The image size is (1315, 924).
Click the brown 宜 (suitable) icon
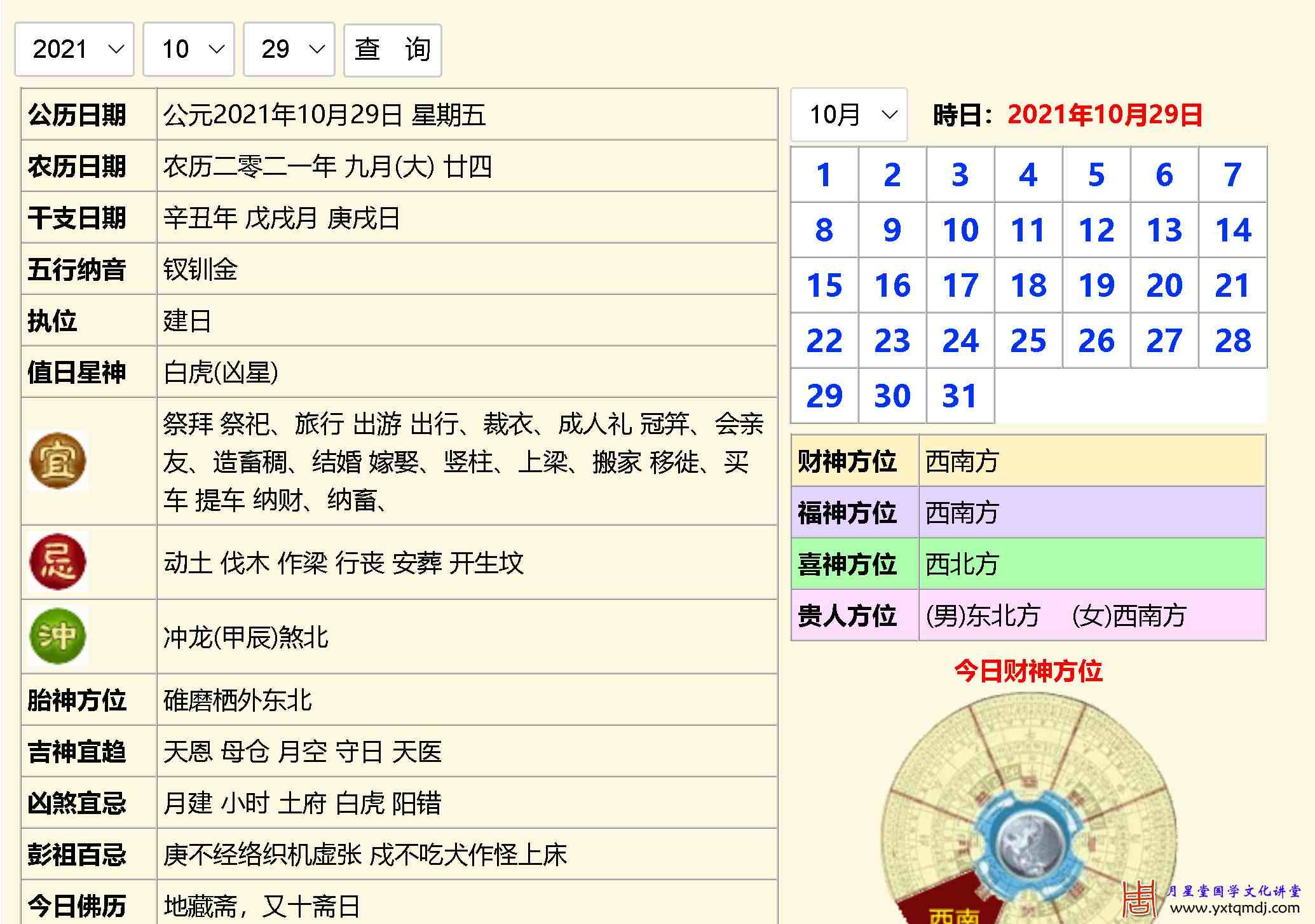click(x=58, y=461)
